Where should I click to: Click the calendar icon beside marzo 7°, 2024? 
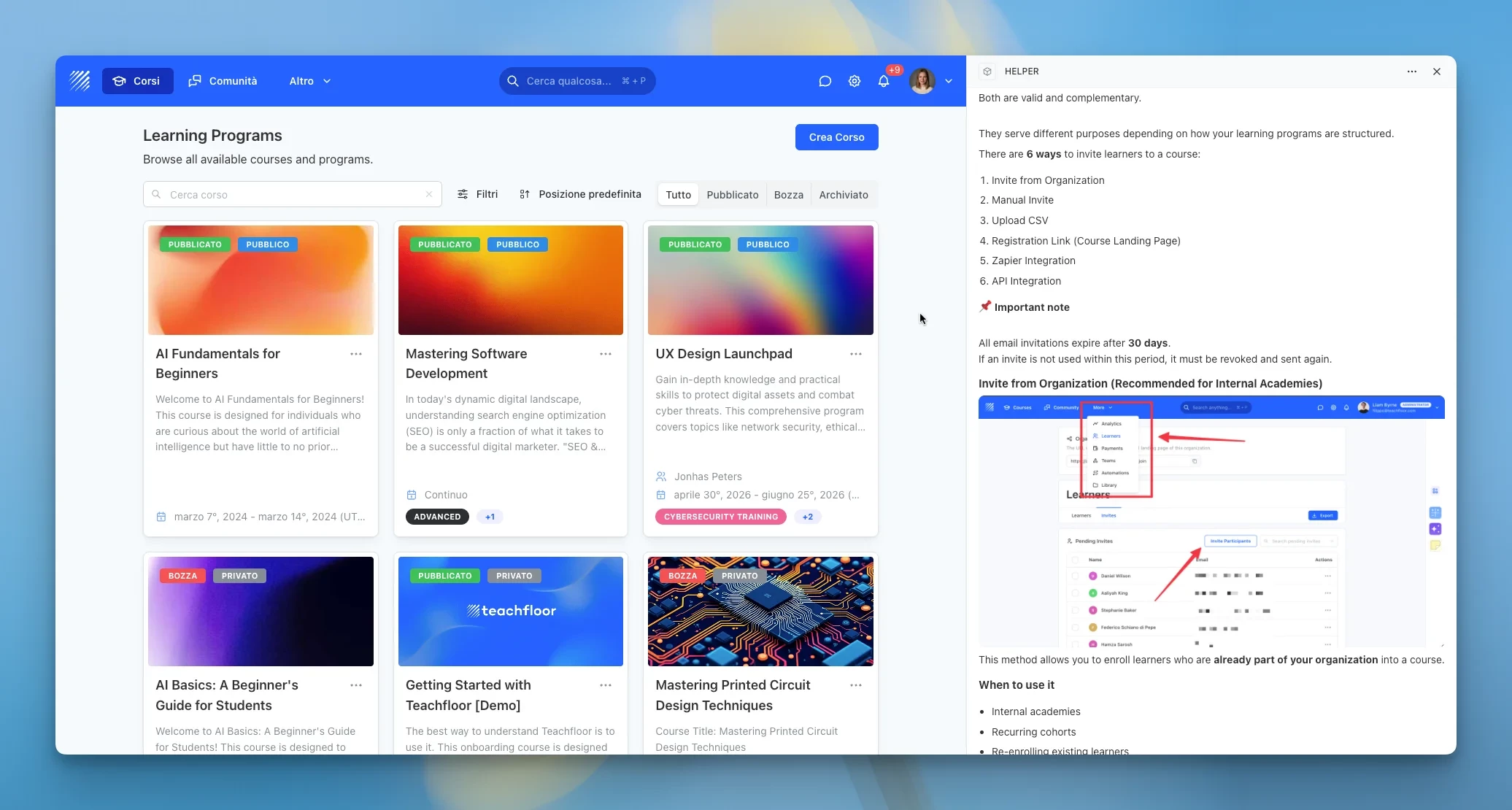[161, 517]
